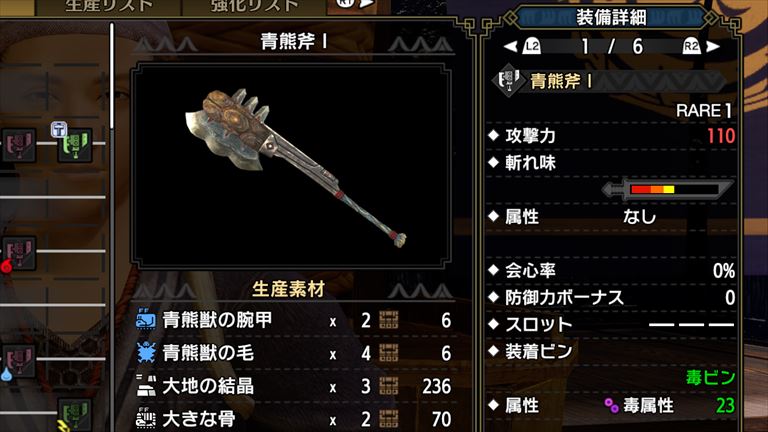Click the 大きな骨 bone material icon

click(145, 419)
